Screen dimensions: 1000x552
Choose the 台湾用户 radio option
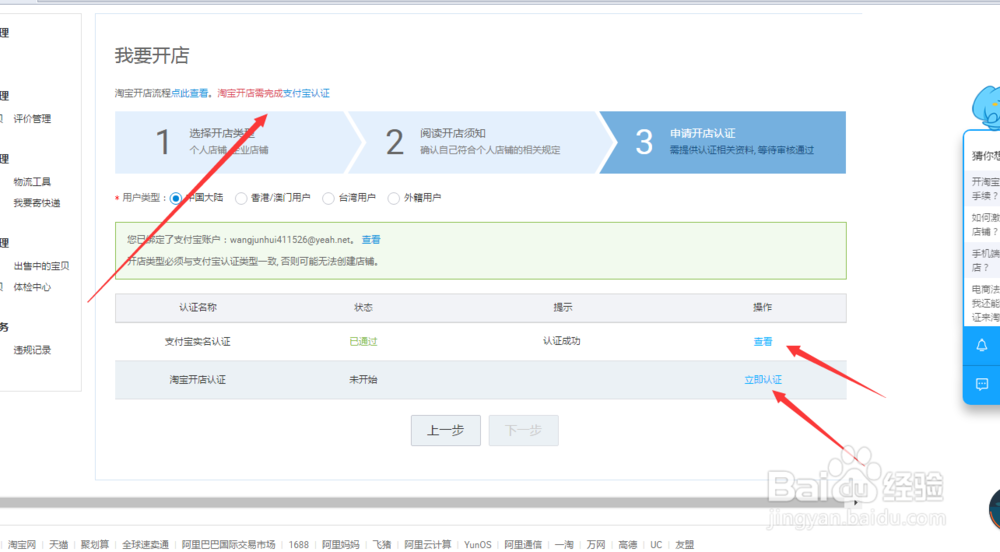pos(328,198)
